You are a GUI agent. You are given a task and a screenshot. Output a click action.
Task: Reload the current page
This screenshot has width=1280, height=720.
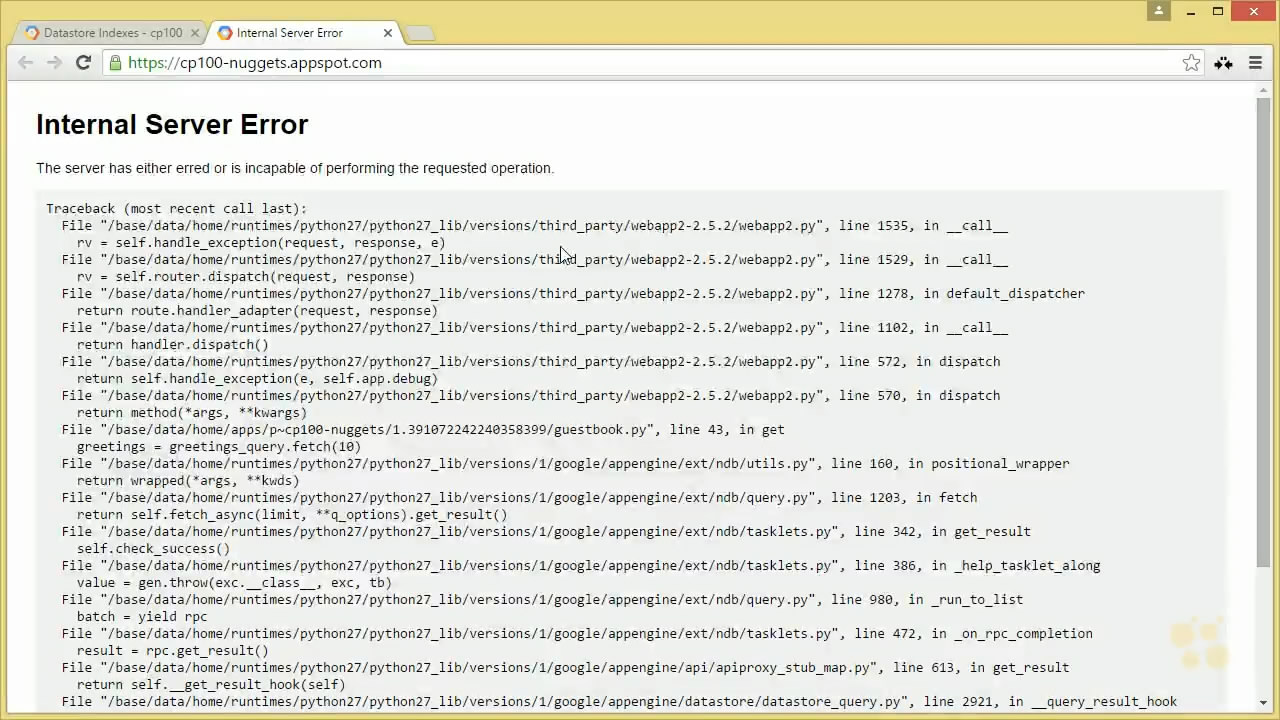coord(84,62)
